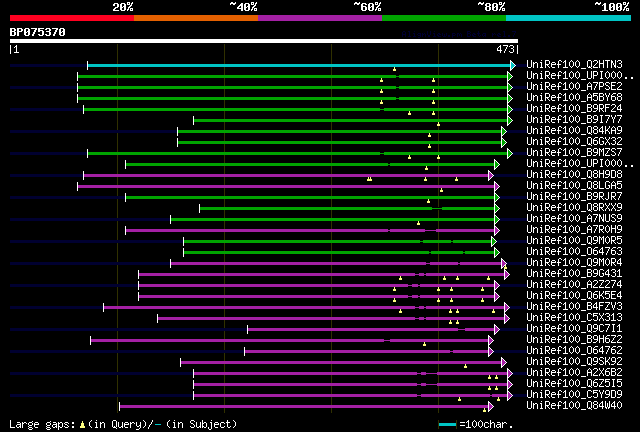Open hit UniRef100_Q9M0R4 label

tap(574, 263)
